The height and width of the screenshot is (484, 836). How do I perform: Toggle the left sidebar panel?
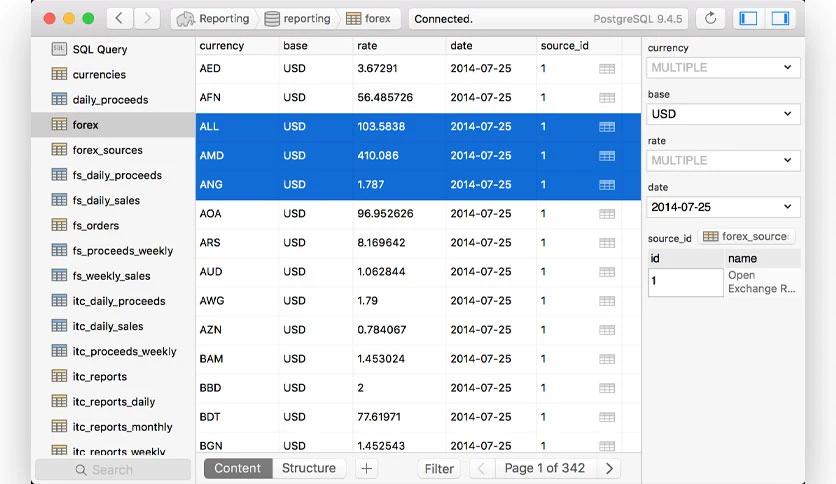[x=747, y=18]
